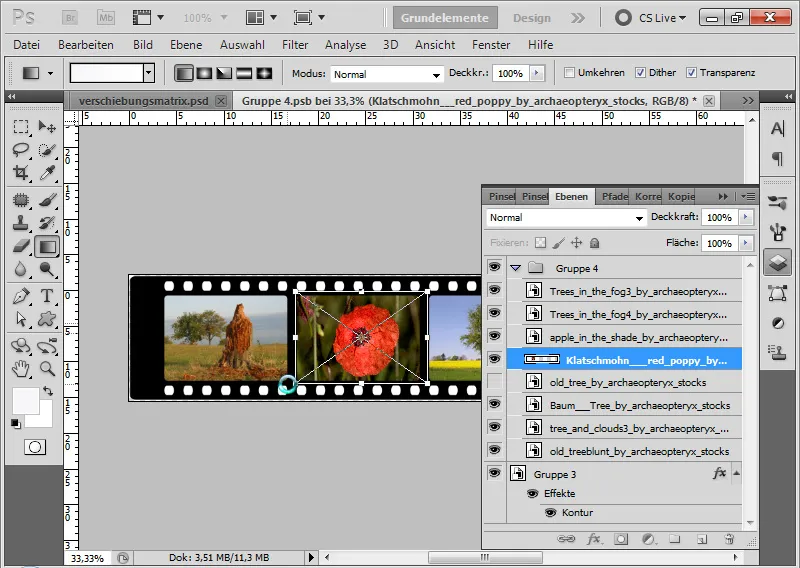This screenshot has width=800, height=568.
Task: Add layer style via fx button
Action: click(x=593, y=539)
